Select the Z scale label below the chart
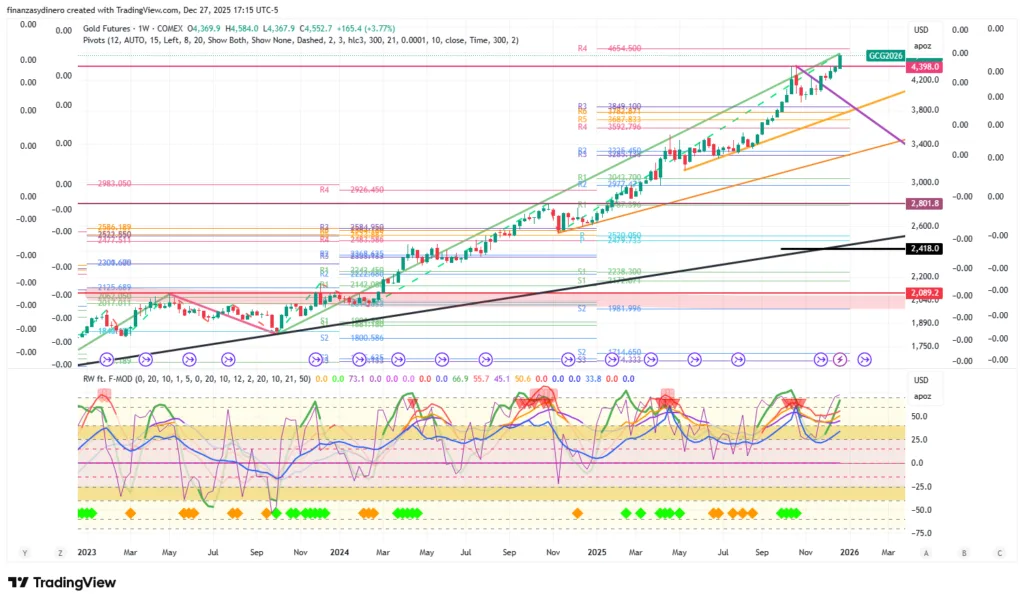Viewport: 1024px width, 603px height. click(60, 552)
